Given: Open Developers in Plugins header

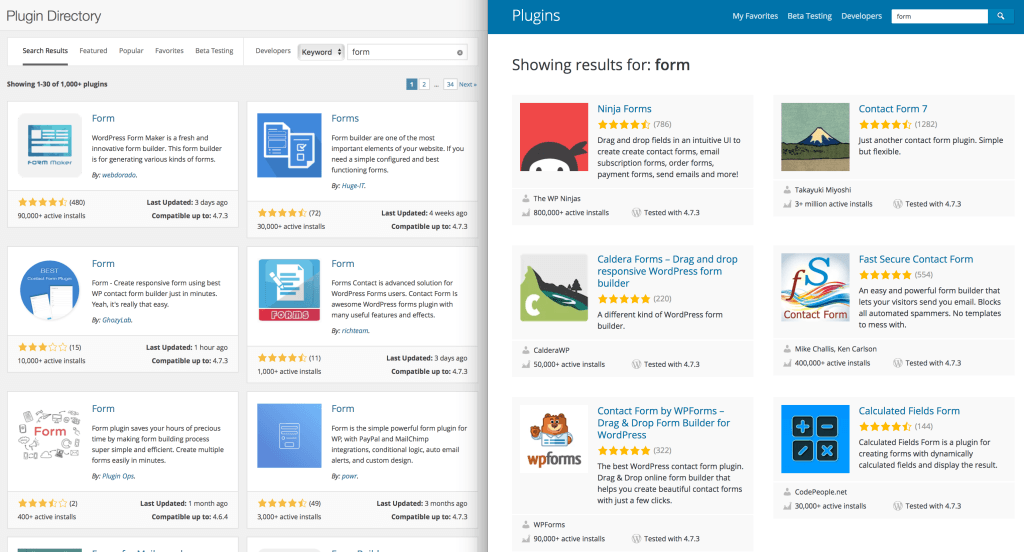Looking at the screenshot, I should click(x=861, y=16).
